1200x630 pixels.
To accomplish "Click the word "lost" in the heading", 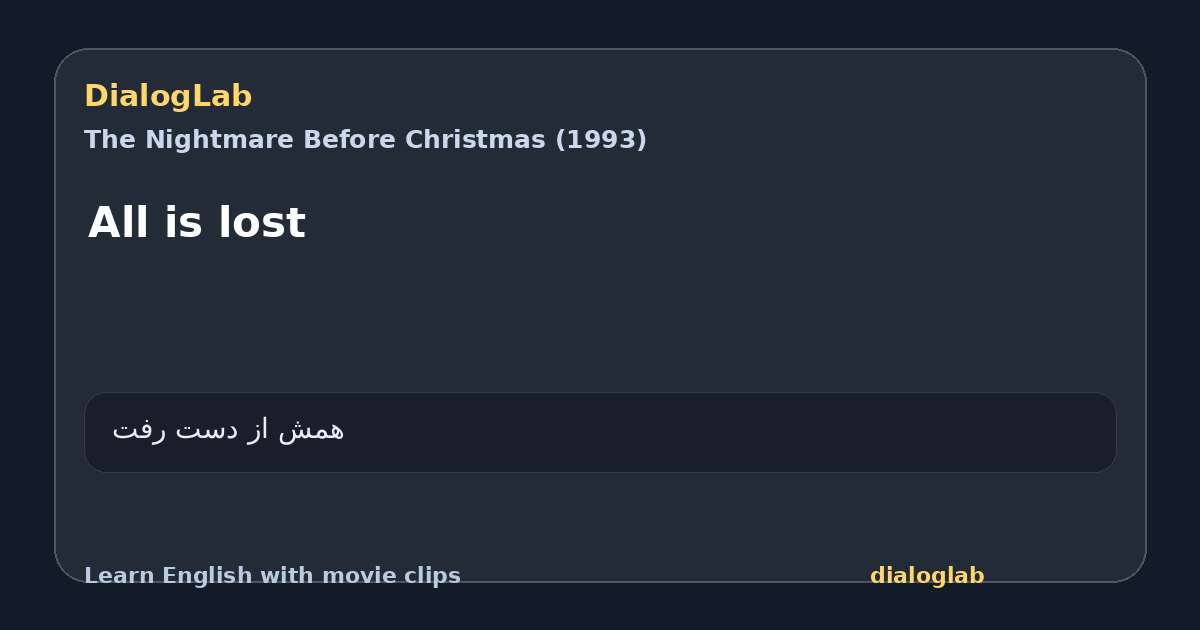I will pos(265,223).
